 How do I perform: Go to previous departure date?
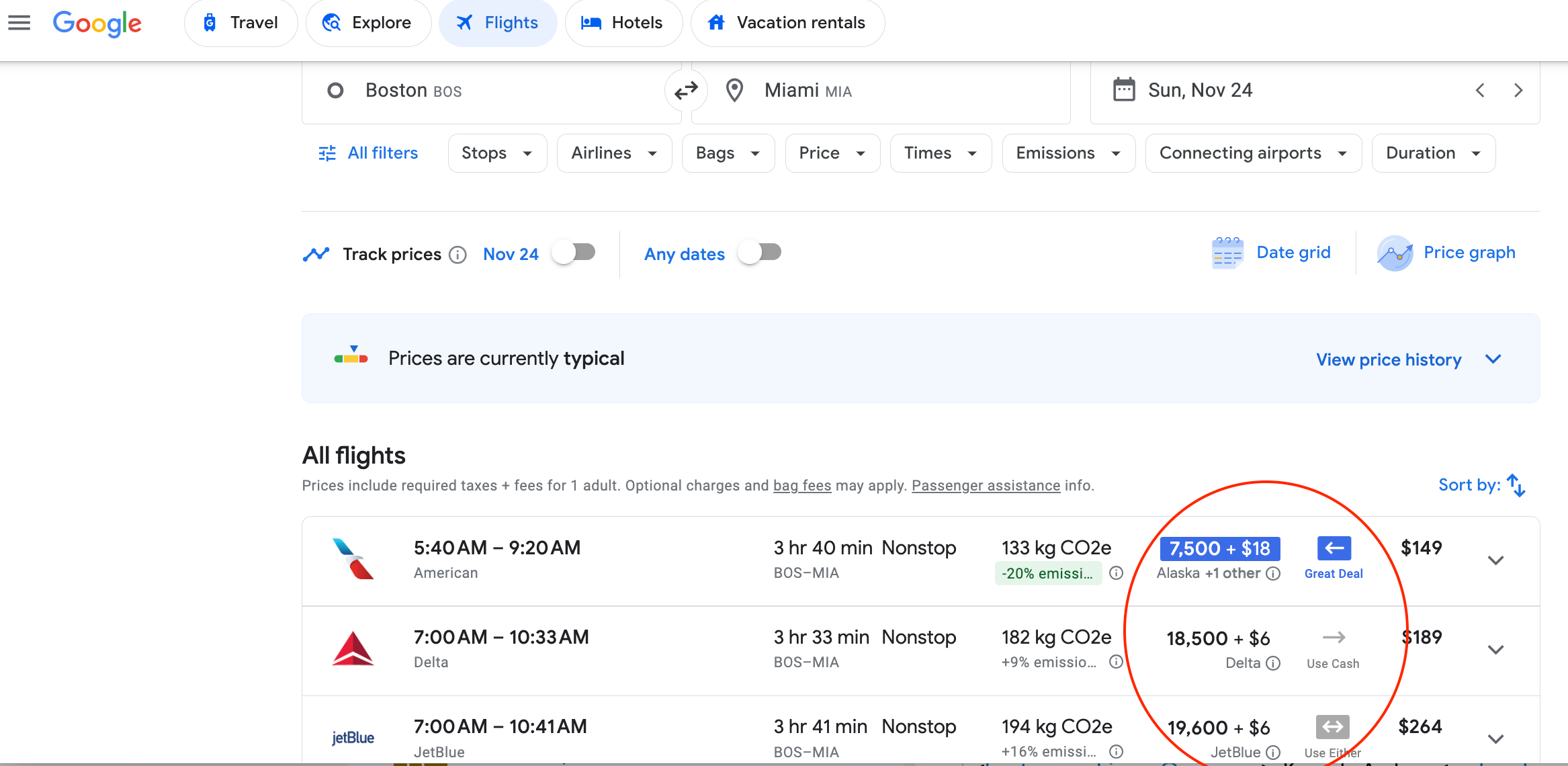[x=1480, y=90]
